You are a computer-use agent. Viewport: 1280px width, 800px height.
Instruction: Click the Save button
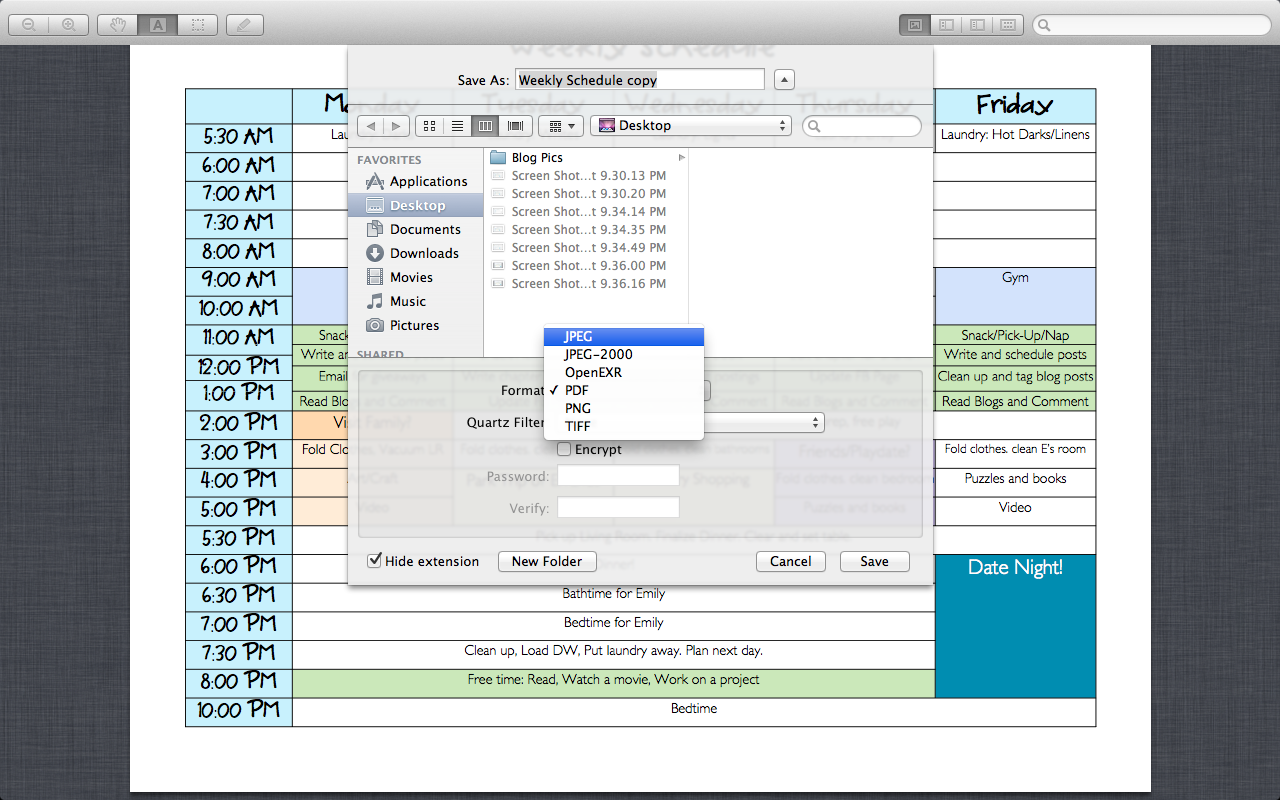click(875, 561)
